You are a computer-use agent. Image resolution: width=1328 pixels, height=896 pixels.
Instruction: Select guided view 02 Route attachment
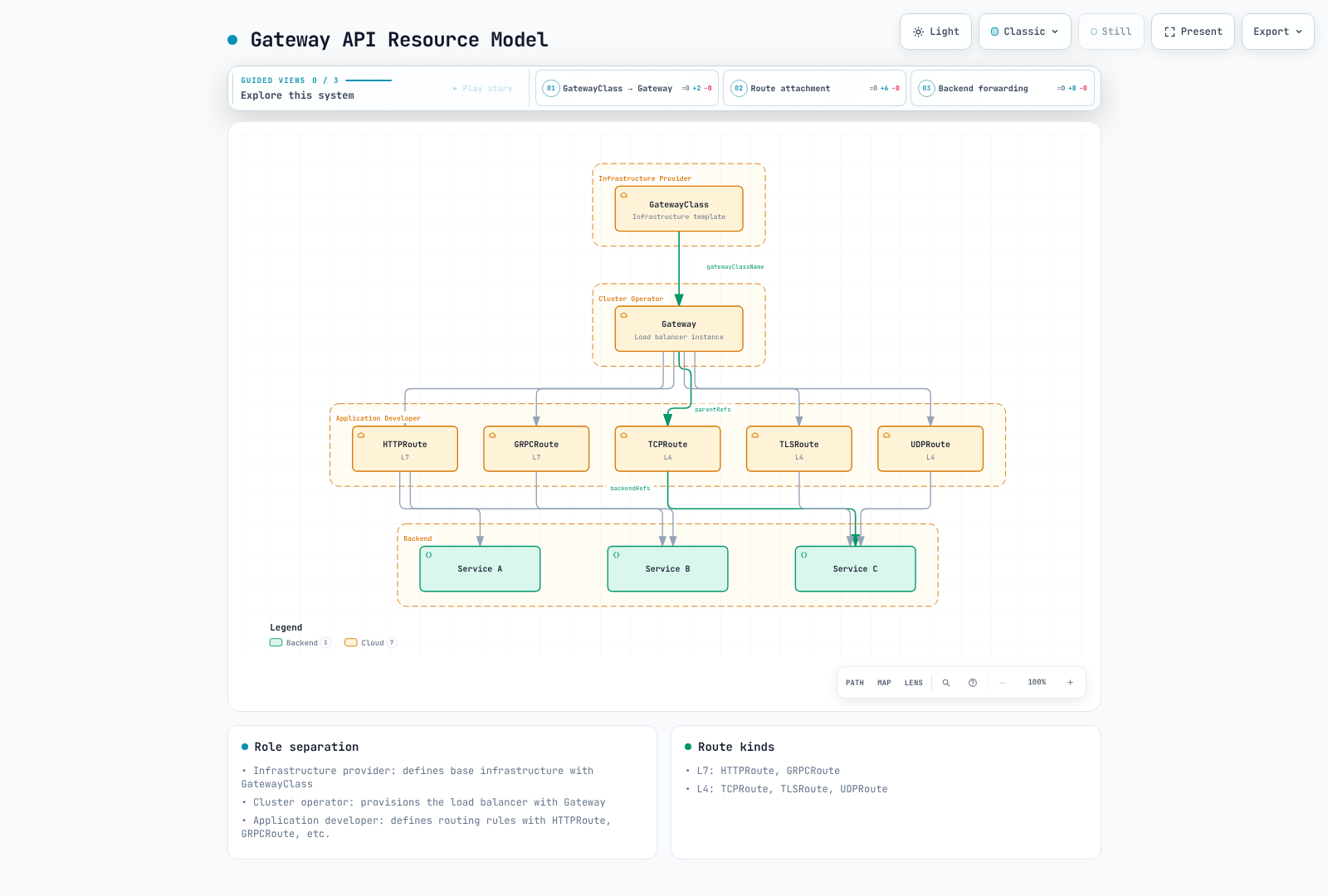pyautogui.click(x=814, y=88)
